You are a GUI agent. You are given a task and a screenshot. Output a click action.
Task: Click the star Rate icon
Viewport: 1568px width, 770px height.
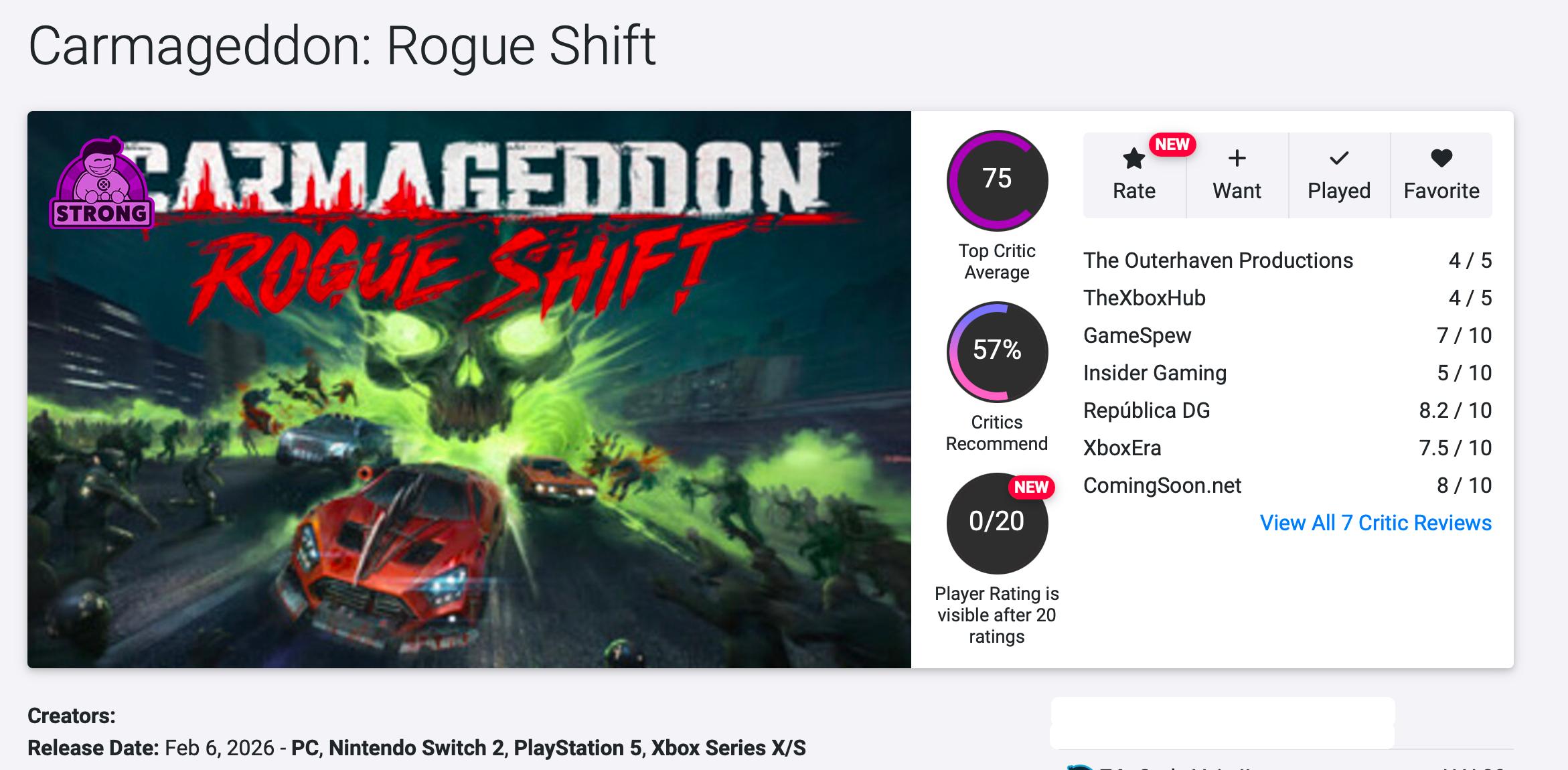[1133, 159]
